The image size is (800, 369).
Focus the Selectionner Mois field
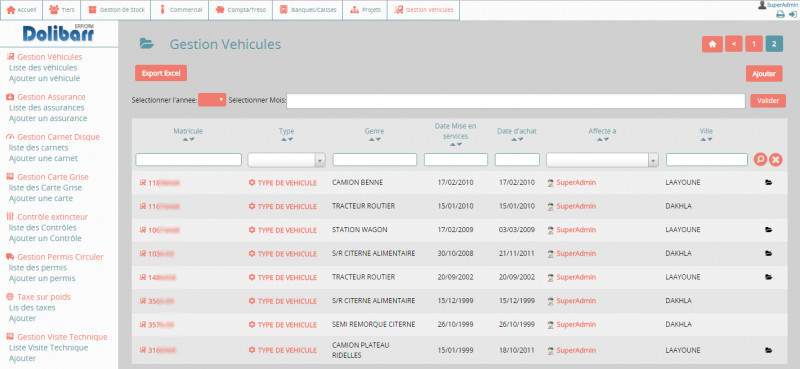516,101
